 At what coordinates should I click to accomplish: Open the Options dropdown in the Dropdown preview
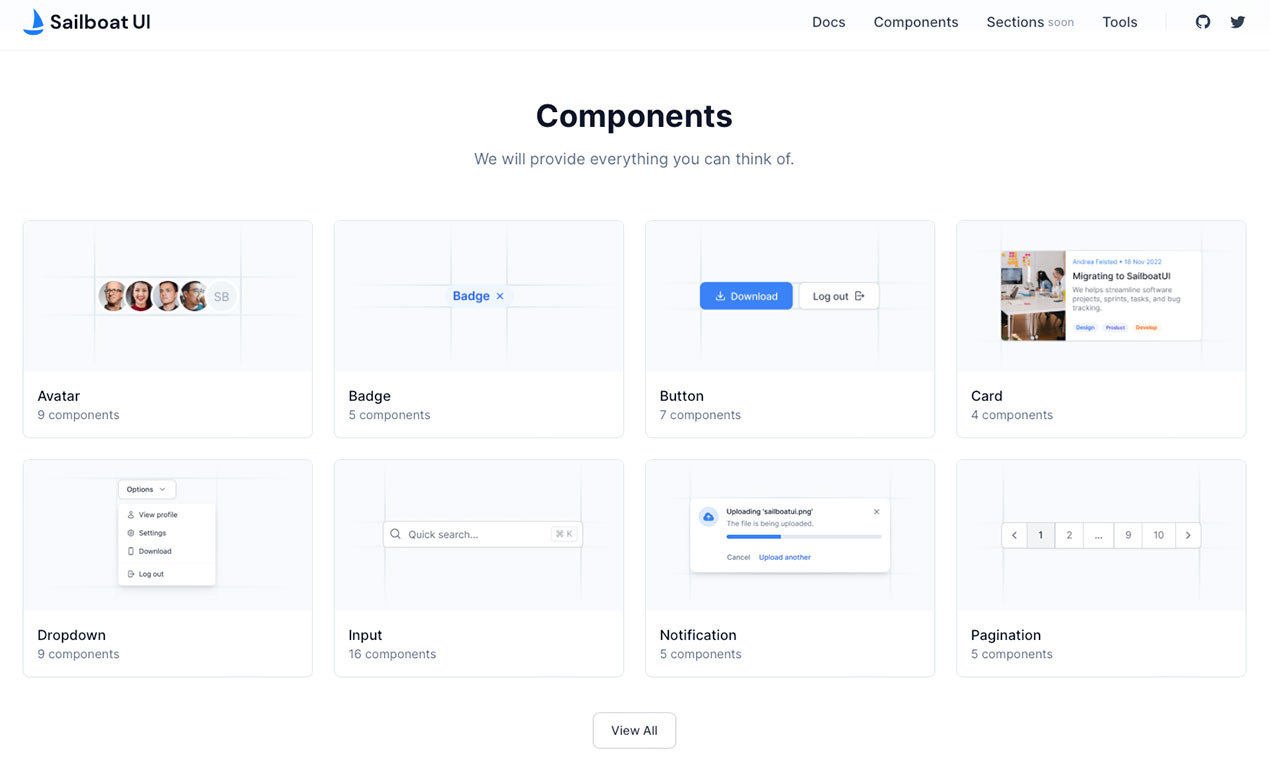[x=147, y=489]
